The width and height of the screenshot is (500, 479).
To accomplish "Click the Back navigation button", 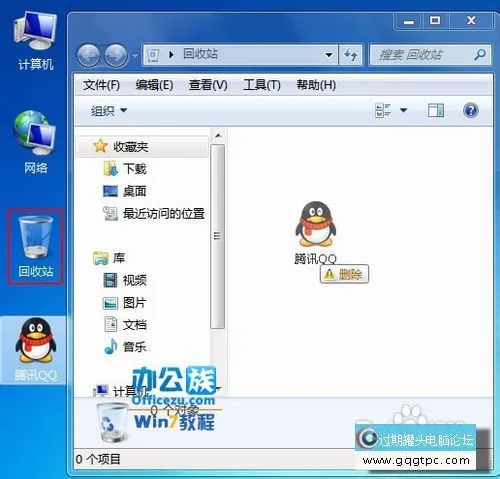I will (x=88, y=55).
